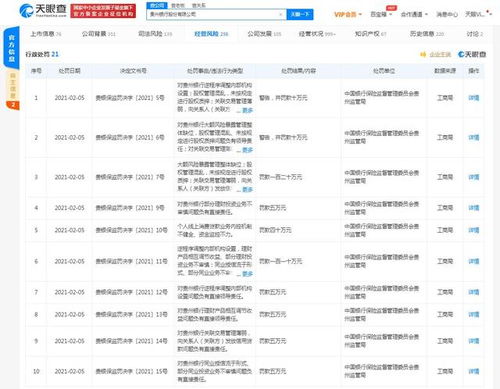Click document number 〔2021〕13号 in row 8
500x389 pixels.
(131, 314)
